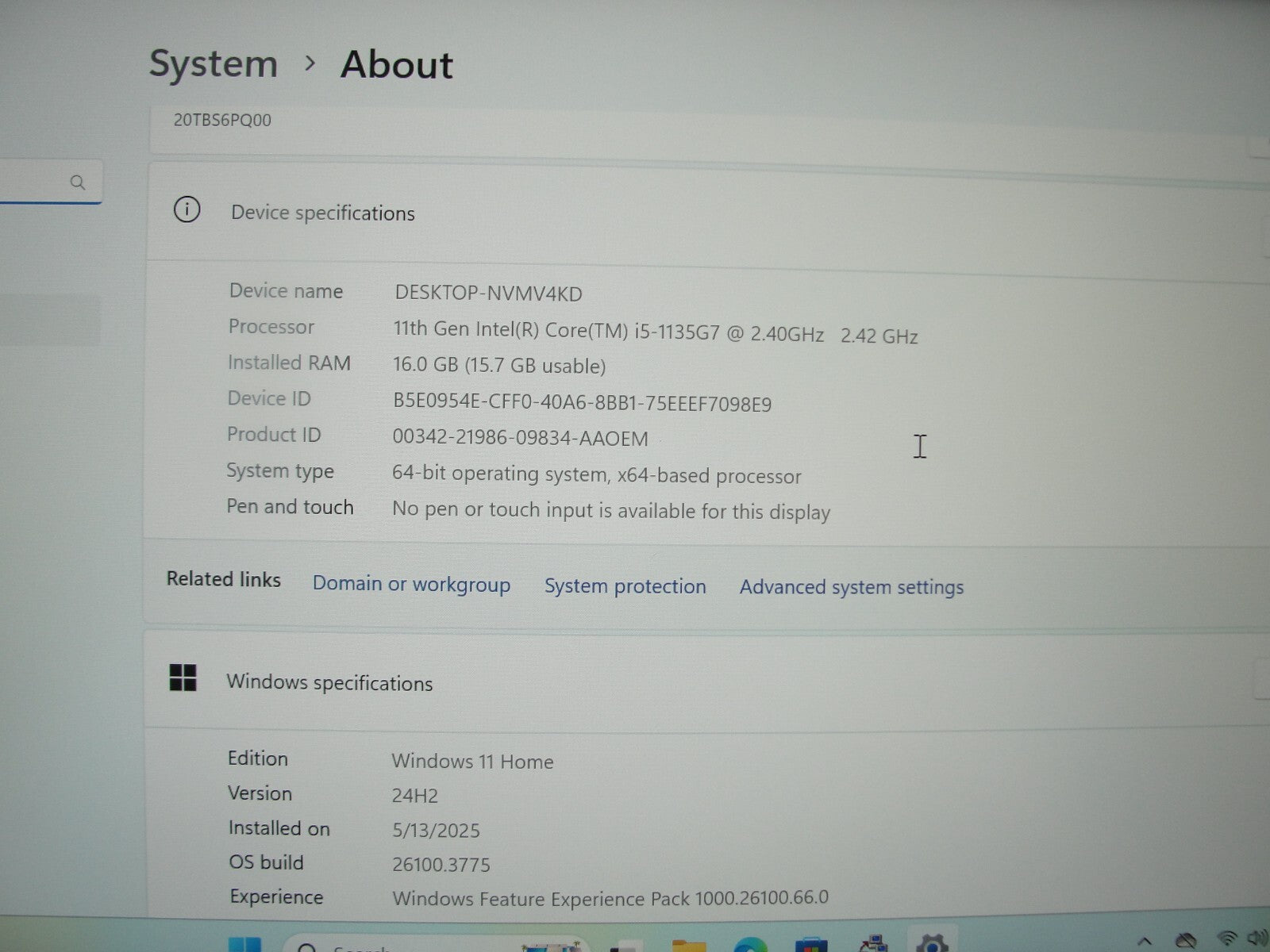
Task: Click the info icon beside Device specifications
Action: [x=187, y=210]
